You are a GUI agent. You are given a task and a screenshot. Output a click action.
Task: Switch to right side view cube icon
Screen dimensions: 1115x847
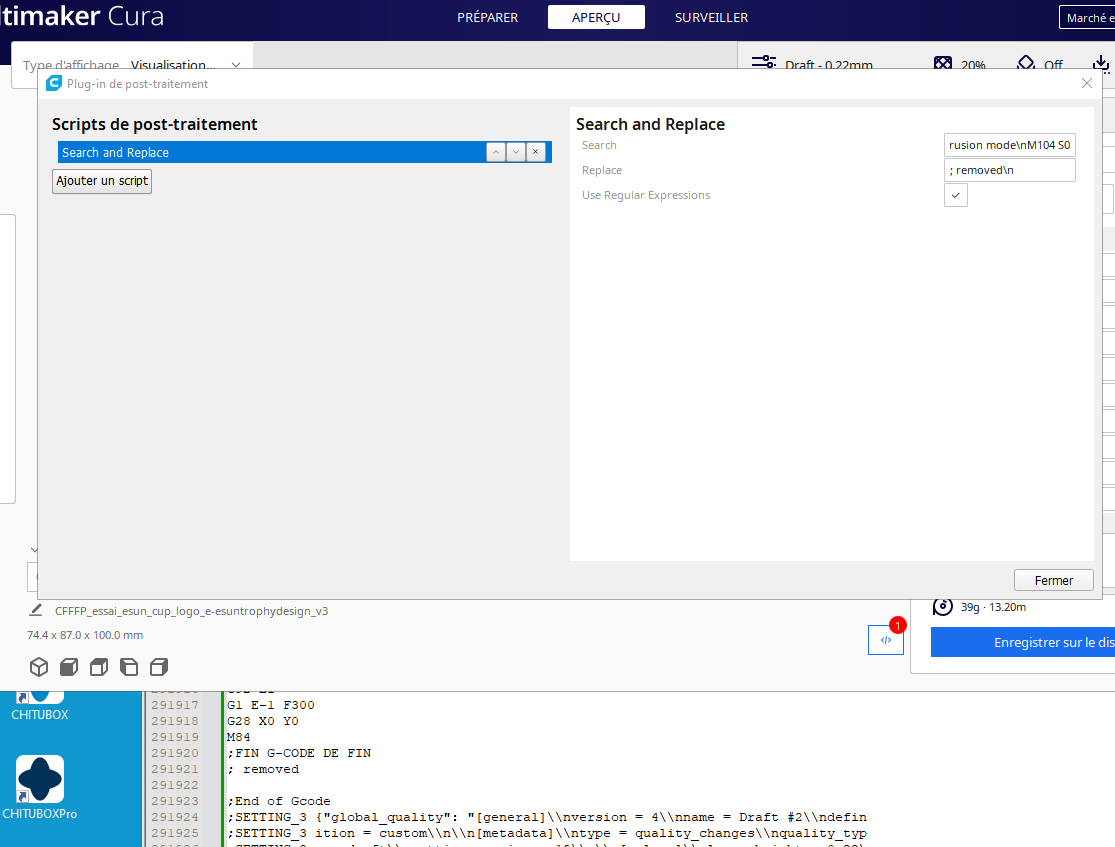[159, 666]
